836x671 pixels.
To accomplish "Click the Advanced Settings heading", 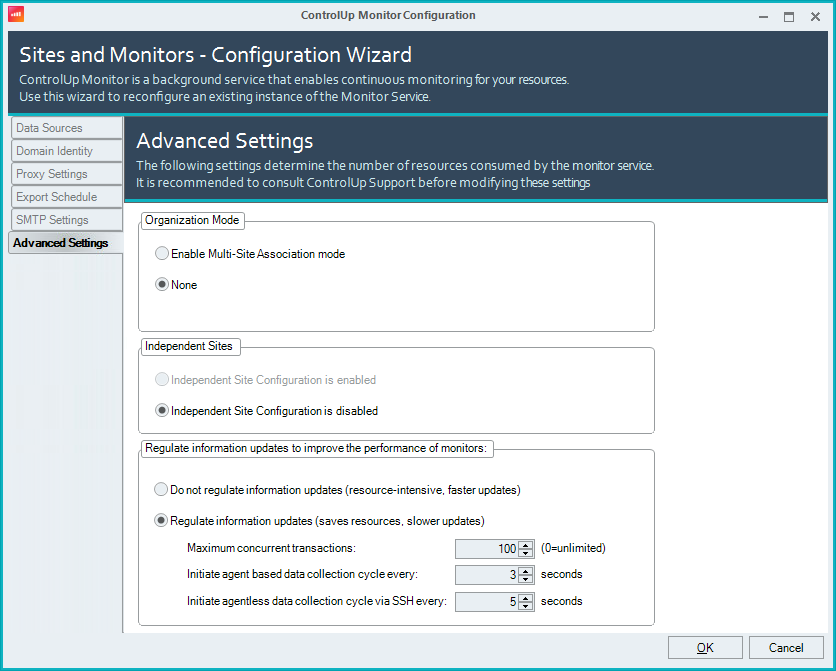I will click(x=224, y=141).
